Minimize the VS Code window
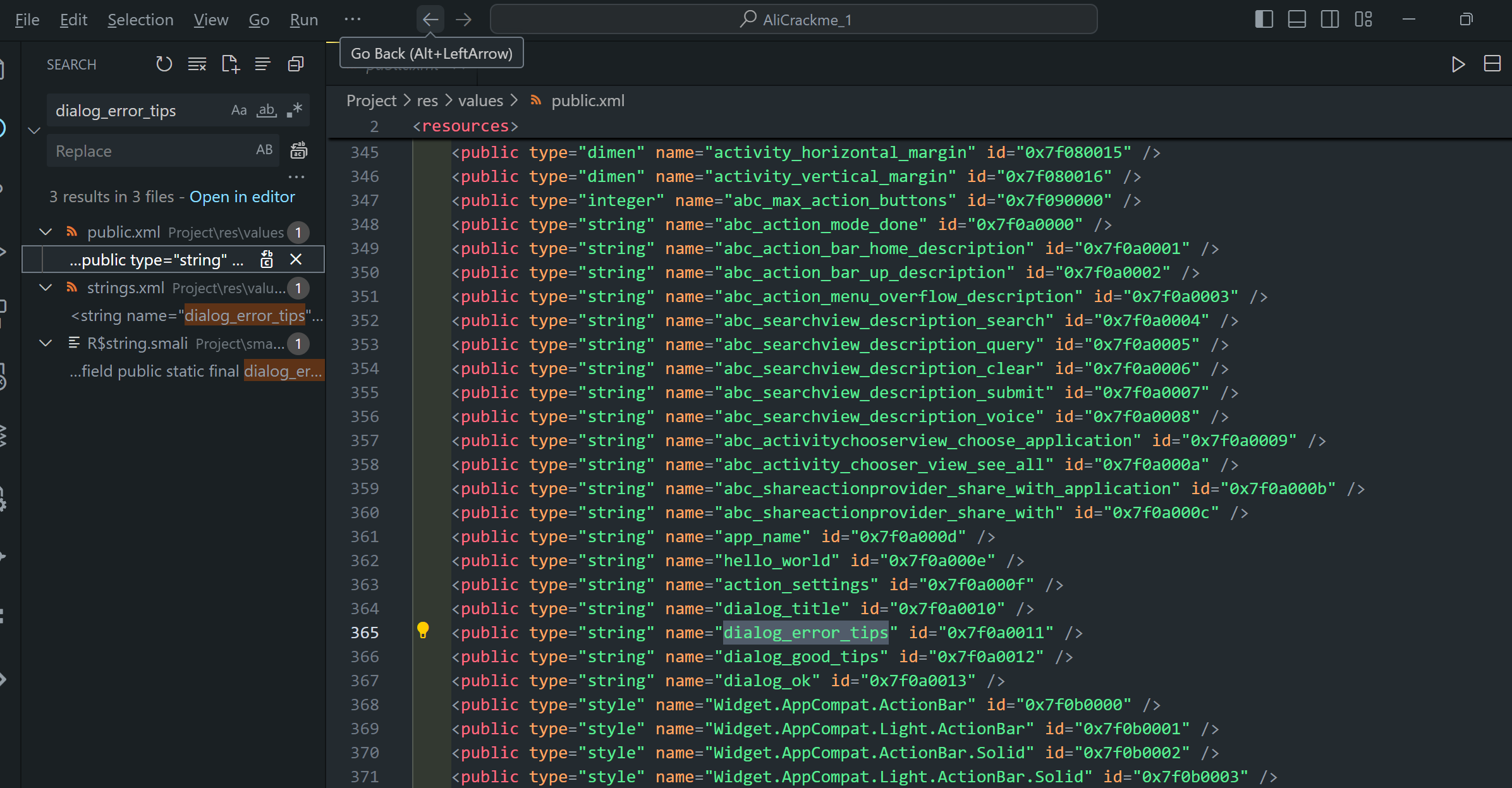The width and height of the screenshot is (1512, 788). (x=1409, y=20)
